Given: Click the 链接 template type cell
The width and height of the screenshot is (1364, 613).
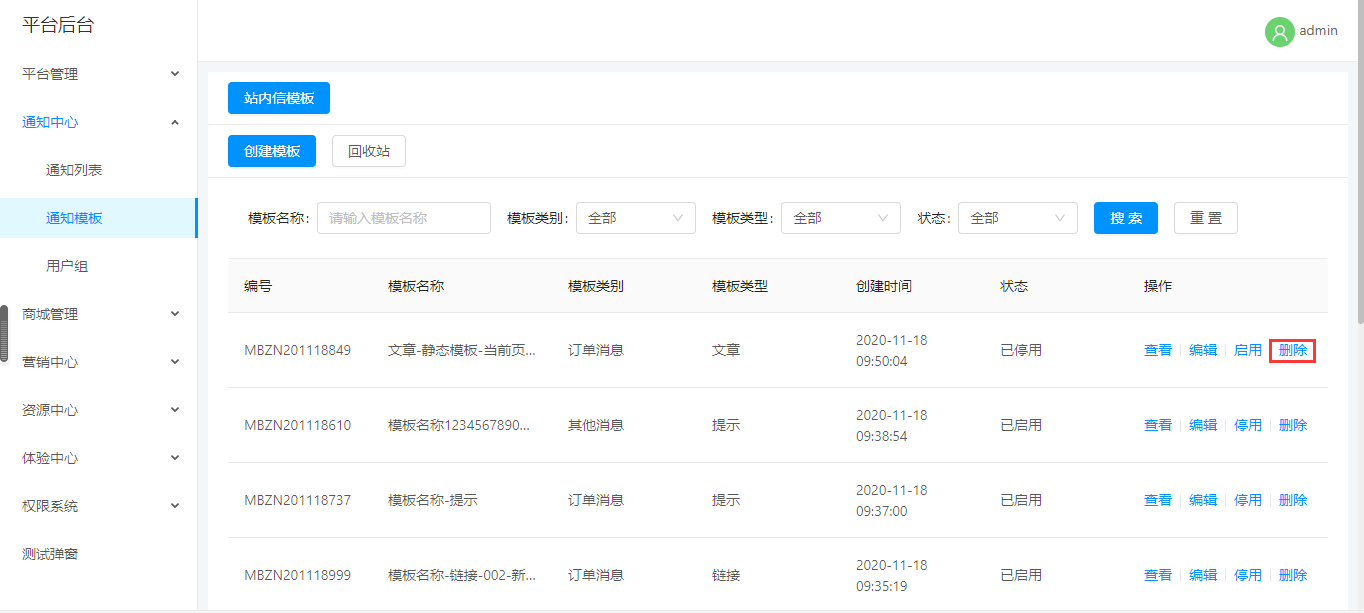Looking at the screenshot, I should click(x=726, y=575).
